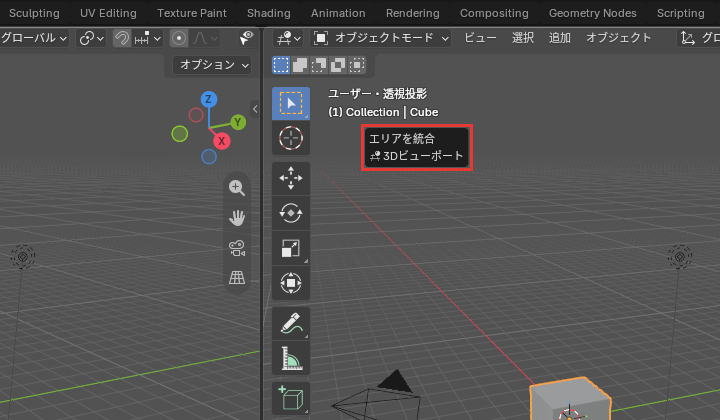Open the オブジェクト menu
The width and height of the screenshot is (720, 420).
coord(619,38)
